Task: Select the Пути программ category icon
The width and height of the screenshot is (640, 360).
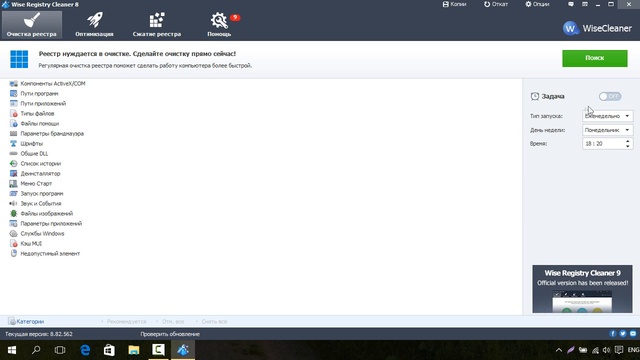Action: 13,93
